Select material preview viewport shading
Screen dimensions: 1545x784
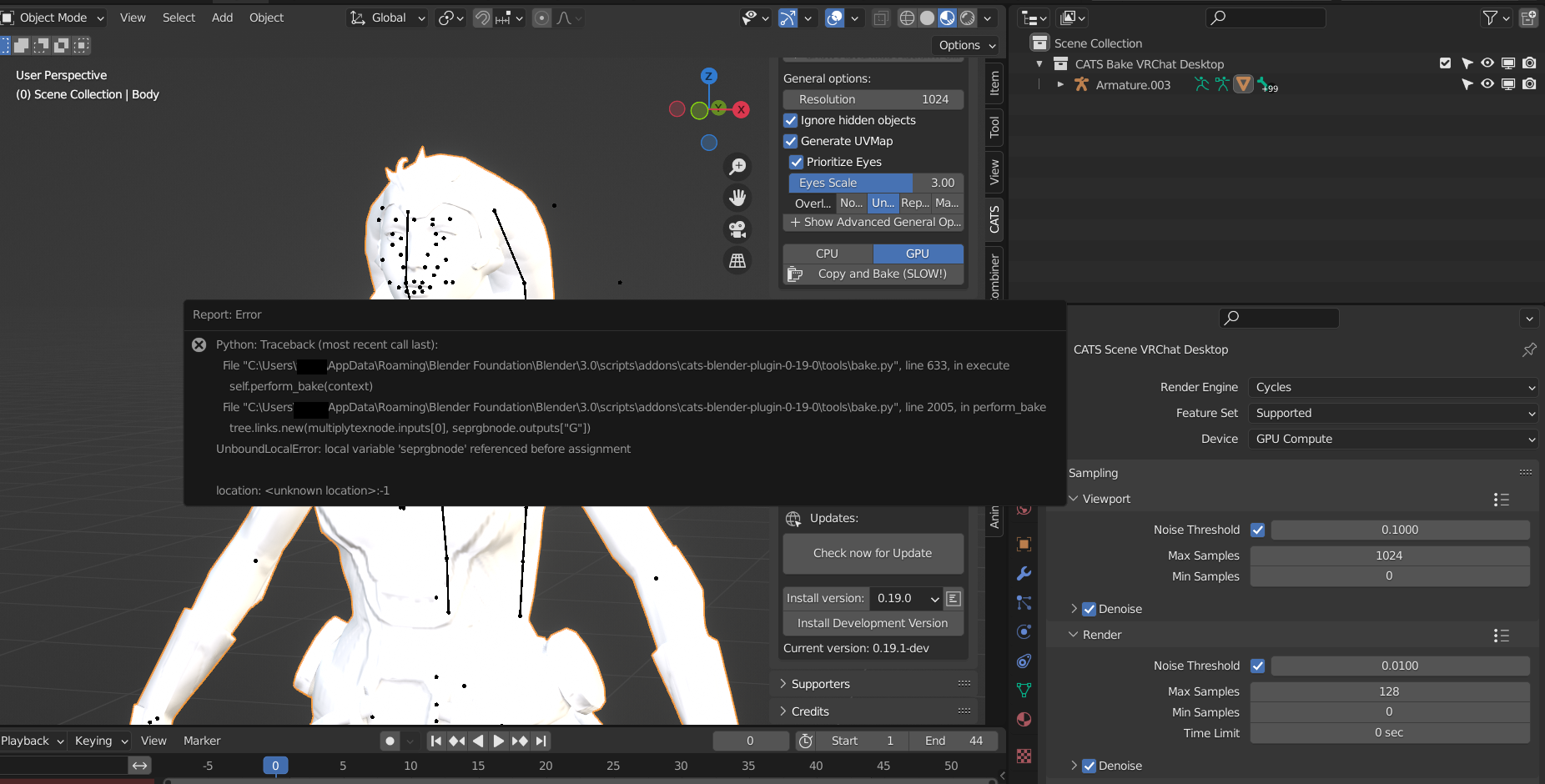pos(947,18)
